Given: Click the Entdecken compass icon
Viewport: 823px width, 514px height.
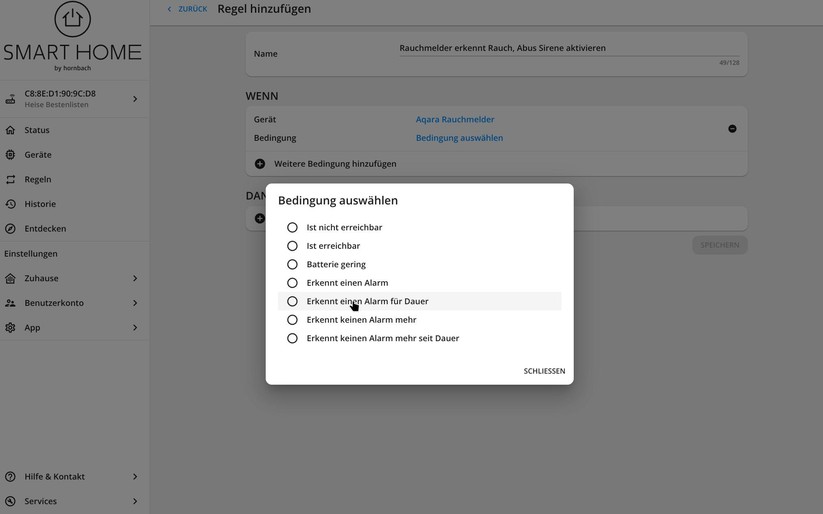Looking at the screenshot, I should coord(11,229).
